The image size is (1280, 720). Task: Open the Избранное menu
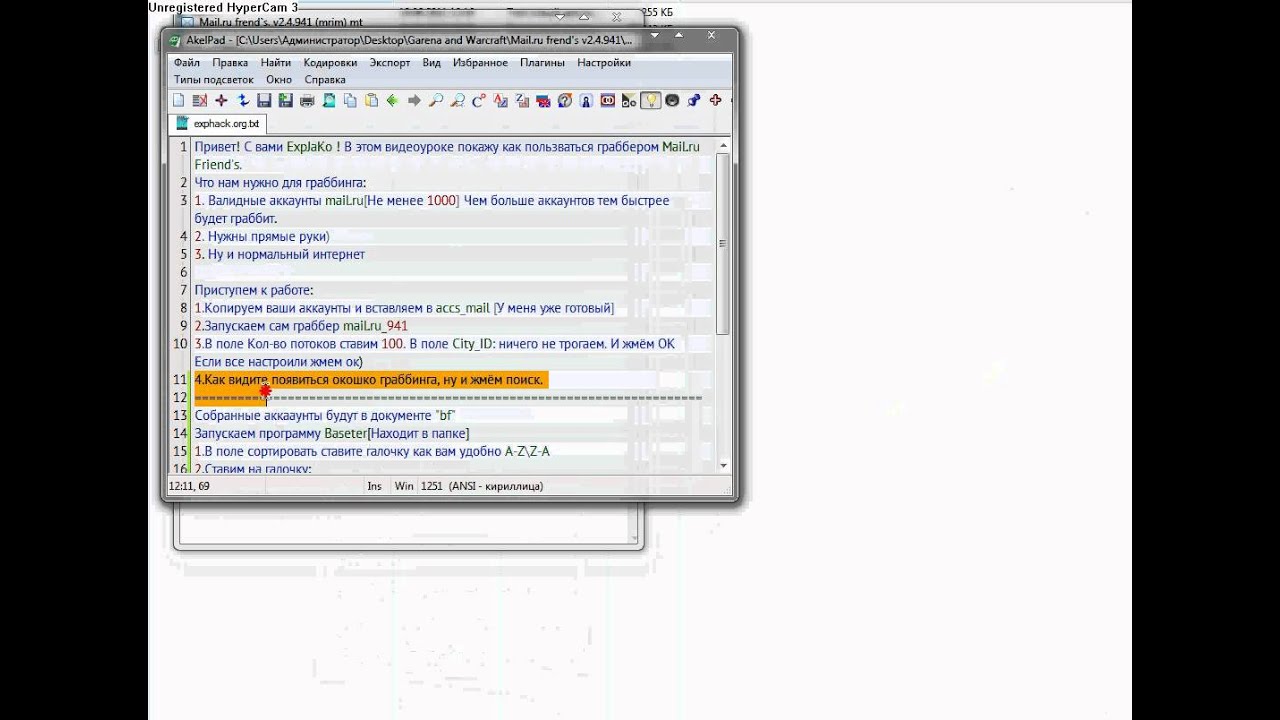[x=480, y=62]
